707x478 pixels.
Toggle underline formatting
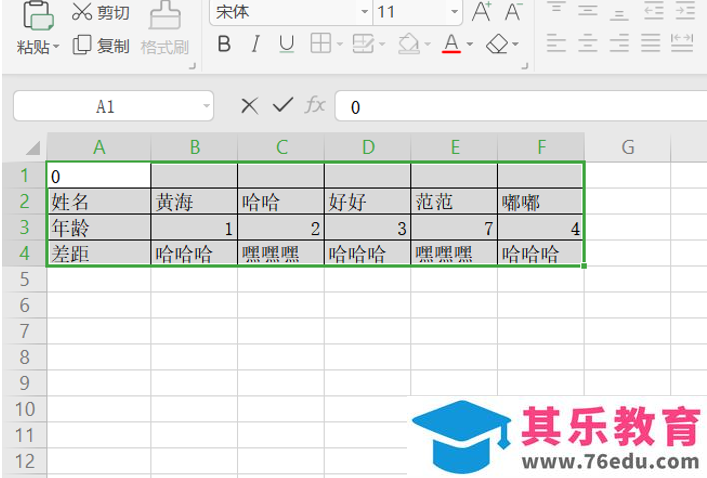(x=286, y=44)
